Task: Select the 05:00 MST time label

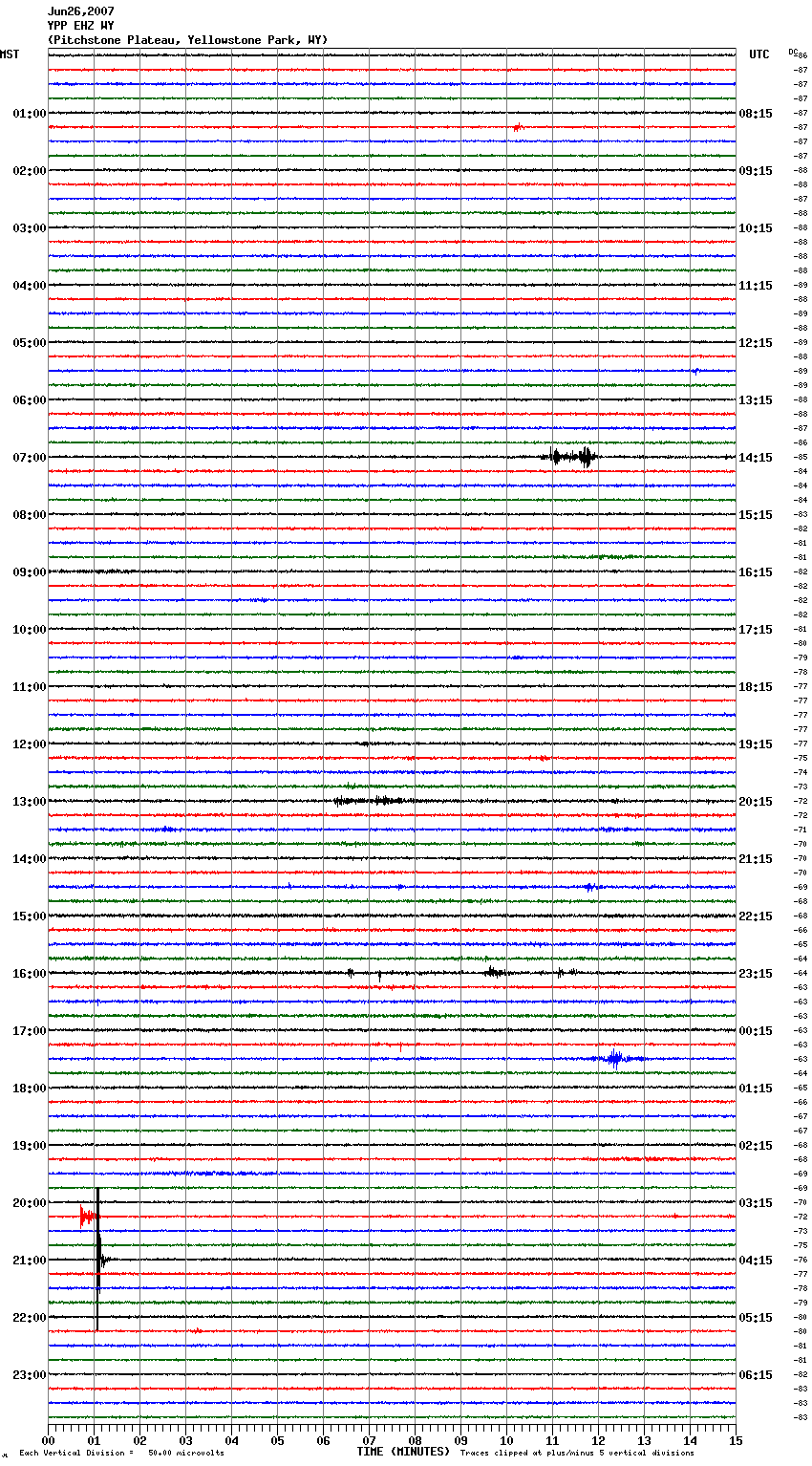Action: (30, 343)
